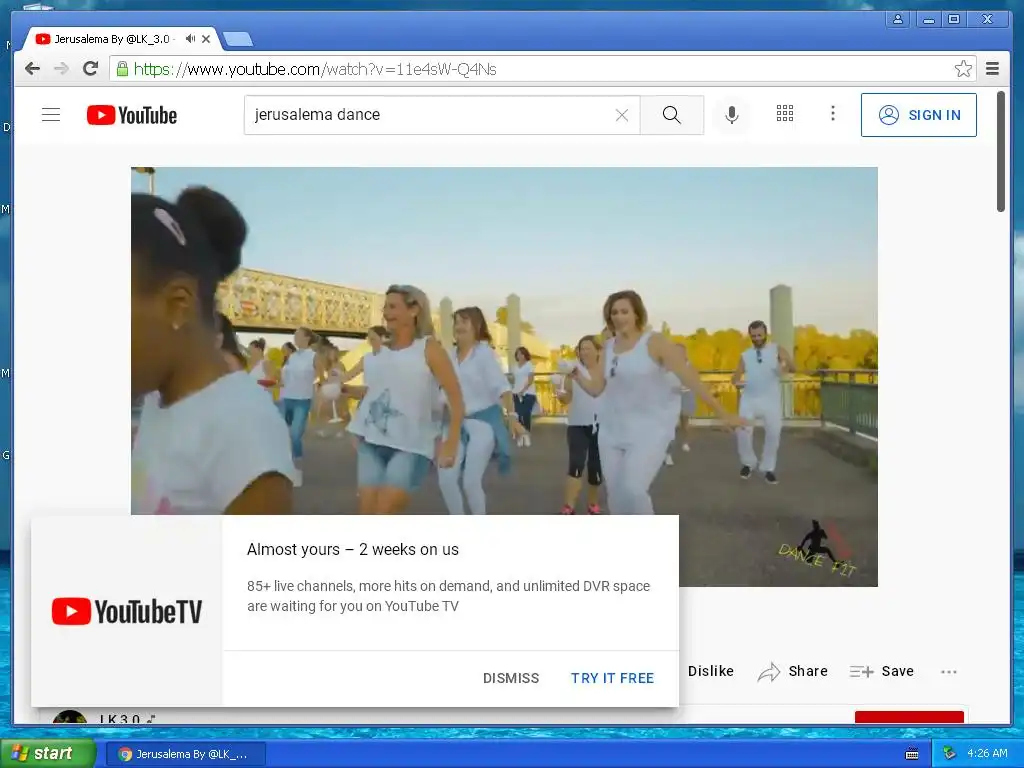
Task: Click Dislike on the video
Action: (711, 671)
